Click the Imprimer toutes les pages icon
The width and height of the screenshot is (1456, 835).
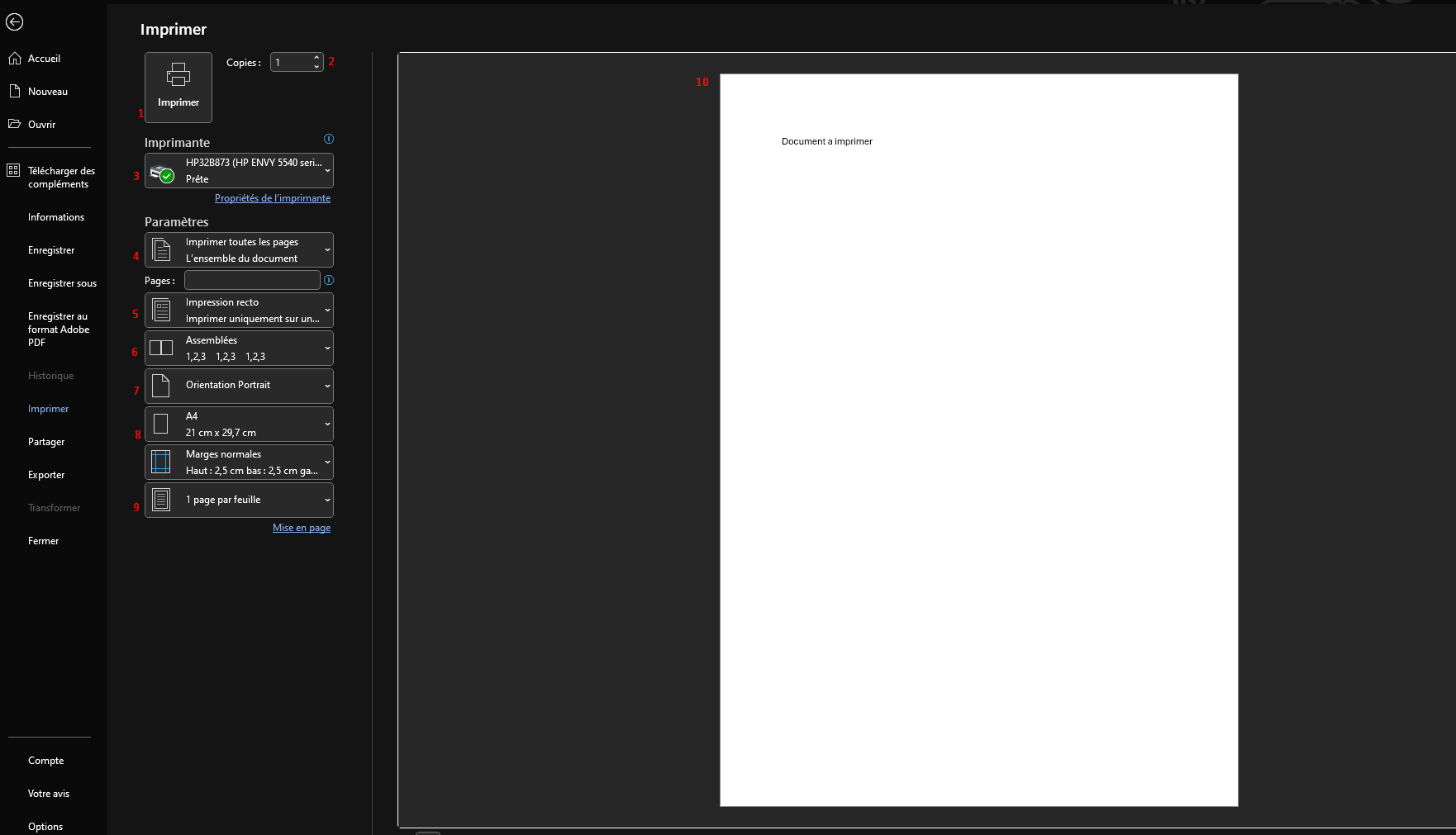[162, 249]
